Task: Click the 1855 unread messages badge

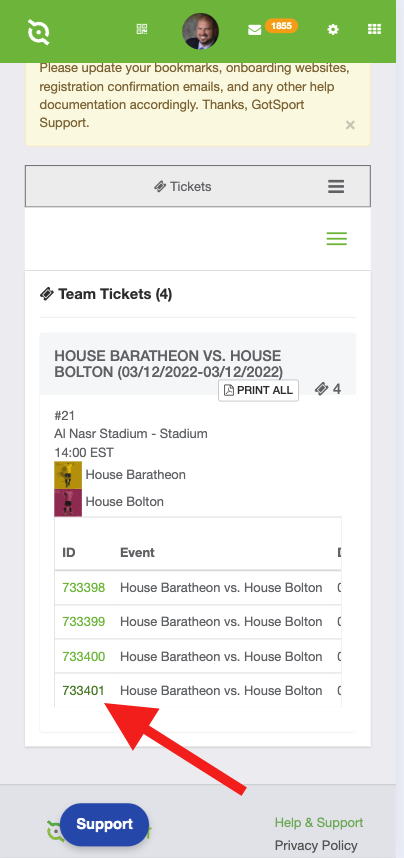Action: (281, 26)
